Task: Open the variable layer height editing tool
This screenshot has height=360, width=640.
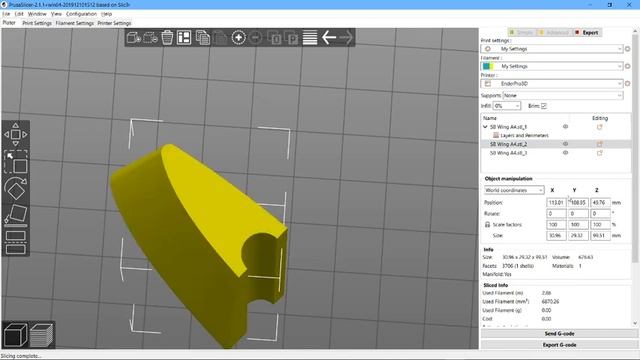Action: [310, 38]
